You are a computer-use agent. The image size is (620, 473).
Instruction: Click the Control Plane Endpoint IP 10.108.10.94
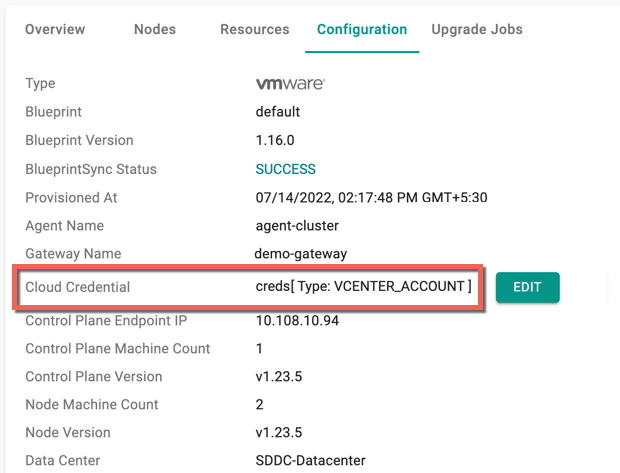pos(297,320)
